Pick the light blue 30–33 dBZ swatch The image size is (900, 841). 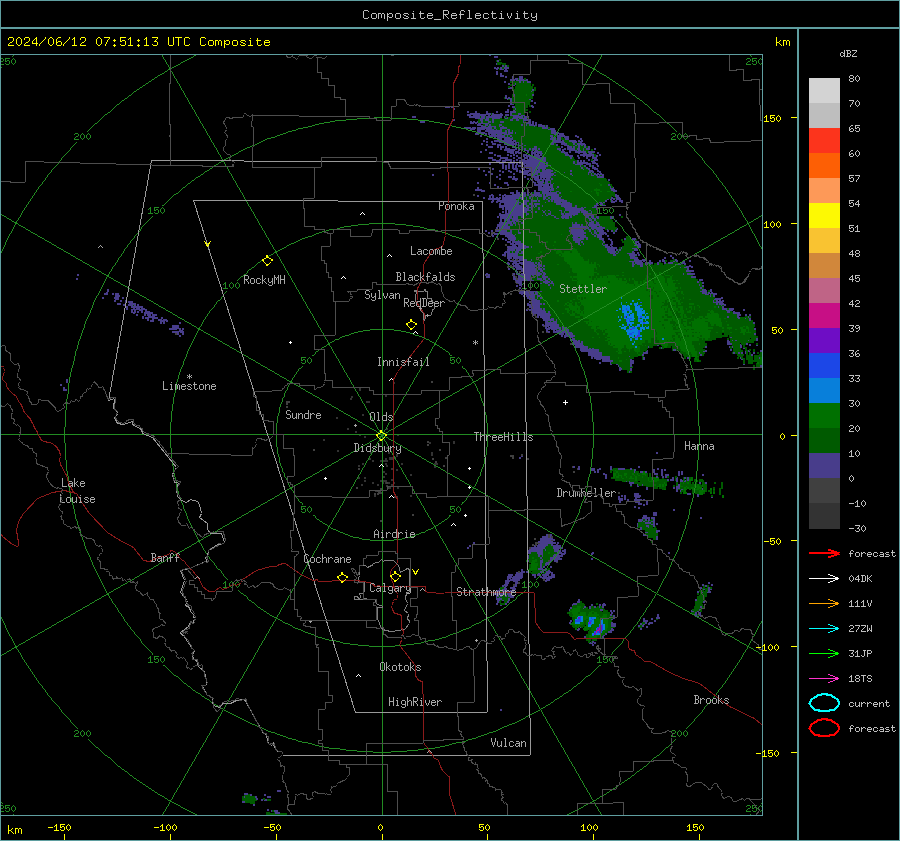[824, 390]
